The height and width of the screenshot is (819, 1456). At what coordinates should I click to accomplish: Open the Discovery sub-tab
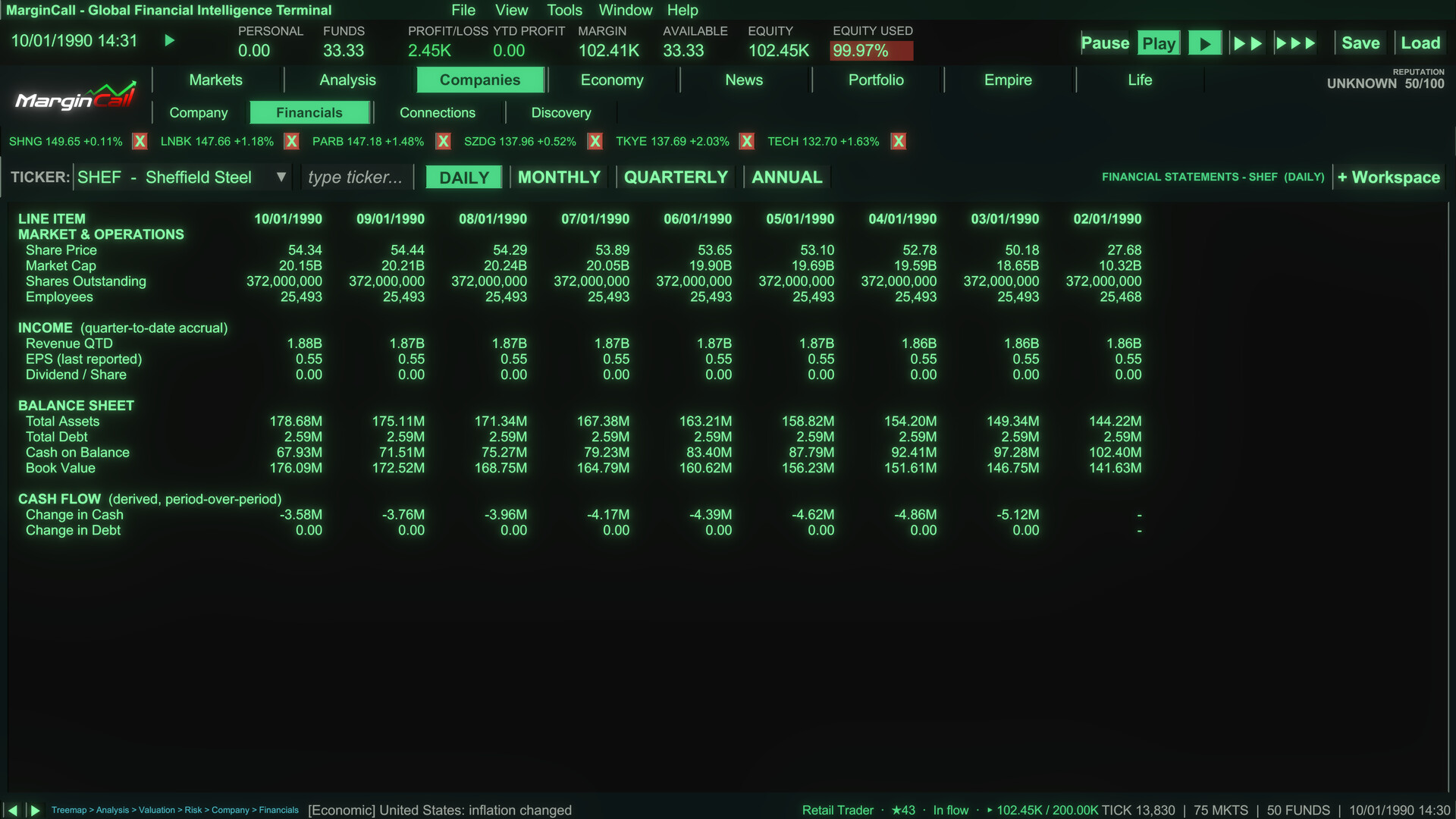pos(561,112)
